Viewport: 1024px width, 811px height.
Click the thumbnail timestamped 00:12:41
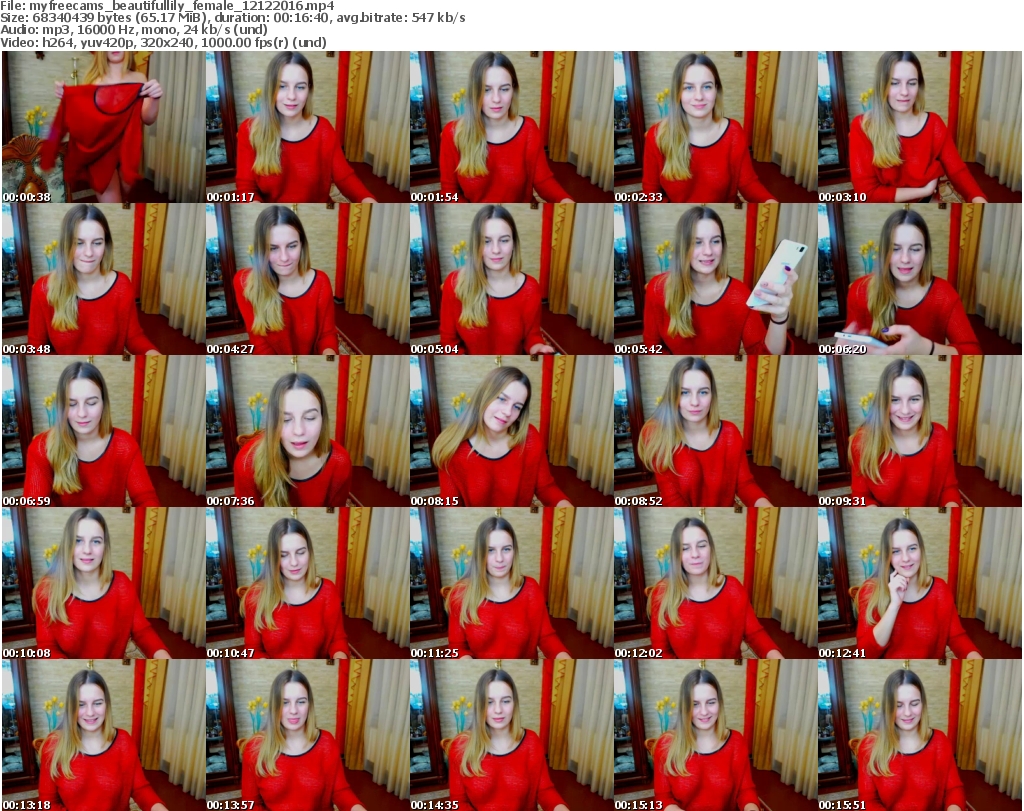coord(920,583)
